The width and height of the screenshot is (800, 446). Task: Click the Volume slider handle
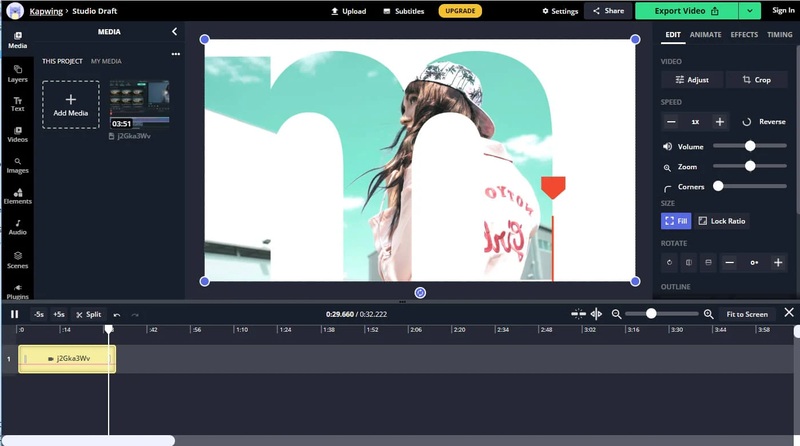pos(749,146)
